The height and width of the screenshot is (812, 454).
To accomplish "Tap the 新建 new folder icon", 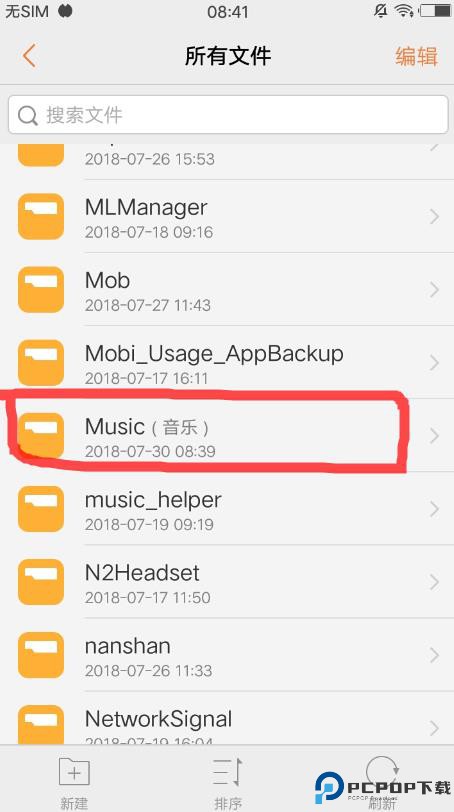I will [74, 773].
